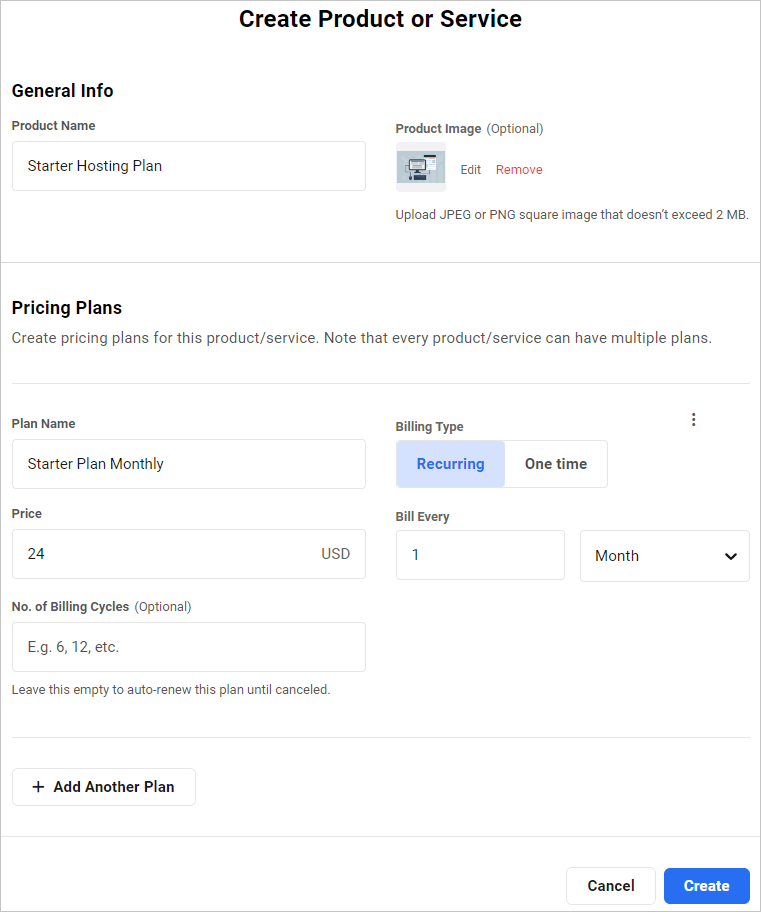The image size is (761, 912).
Task: Cancel the product creation
Action: click(610, 886)
